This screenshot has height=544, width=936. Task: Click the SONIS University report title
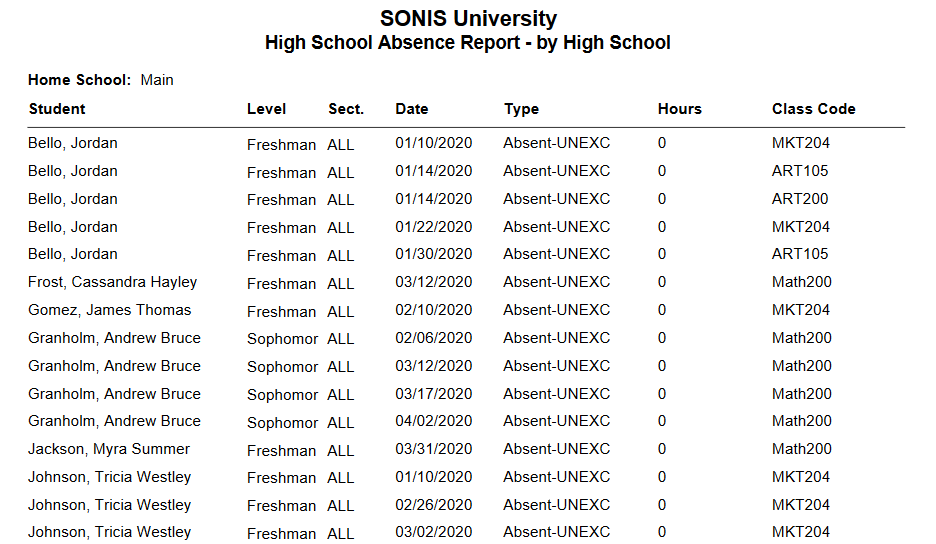[x=468, y=18]
